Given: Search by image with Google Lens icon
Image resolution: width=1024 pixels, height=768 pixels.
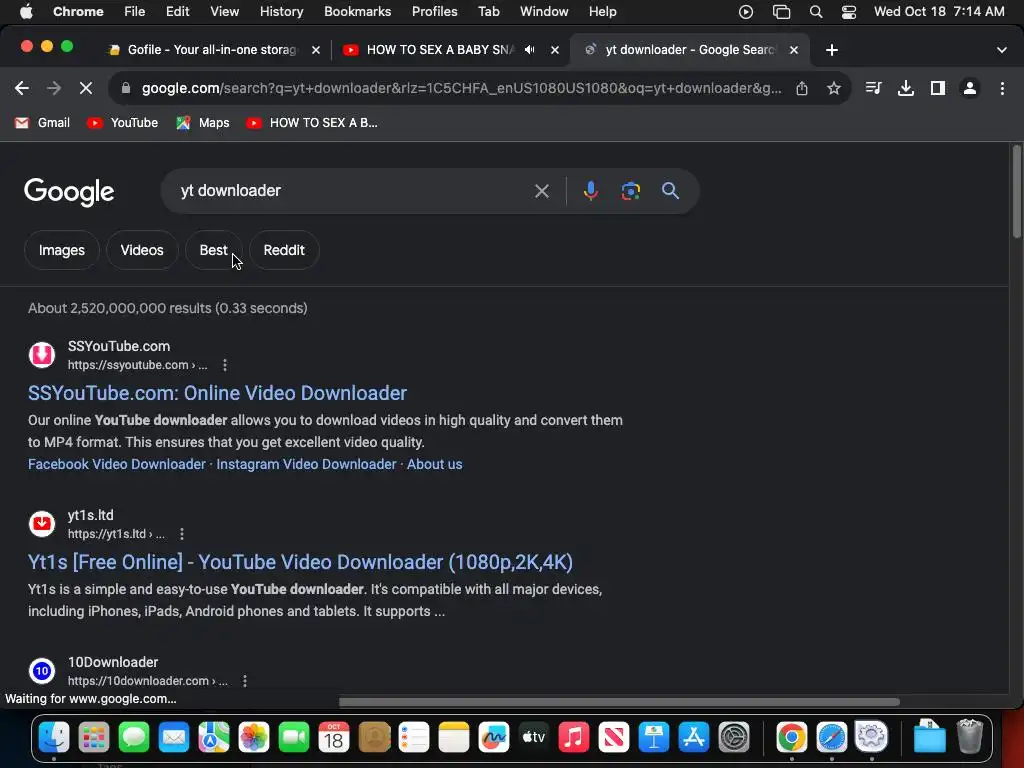Looking at the screenshot, I should pyautogui.click(x=630, y=191).
